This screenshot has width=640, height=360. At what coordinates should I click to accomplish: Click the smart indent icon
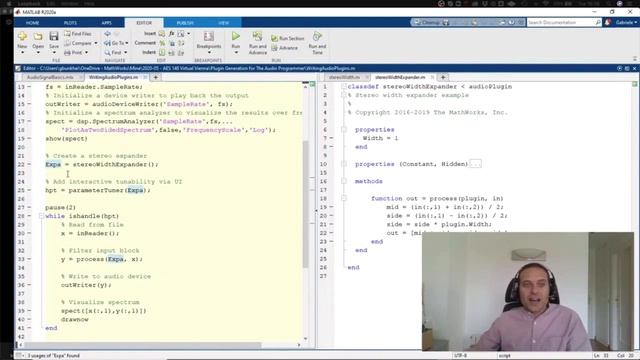point(162,53)
